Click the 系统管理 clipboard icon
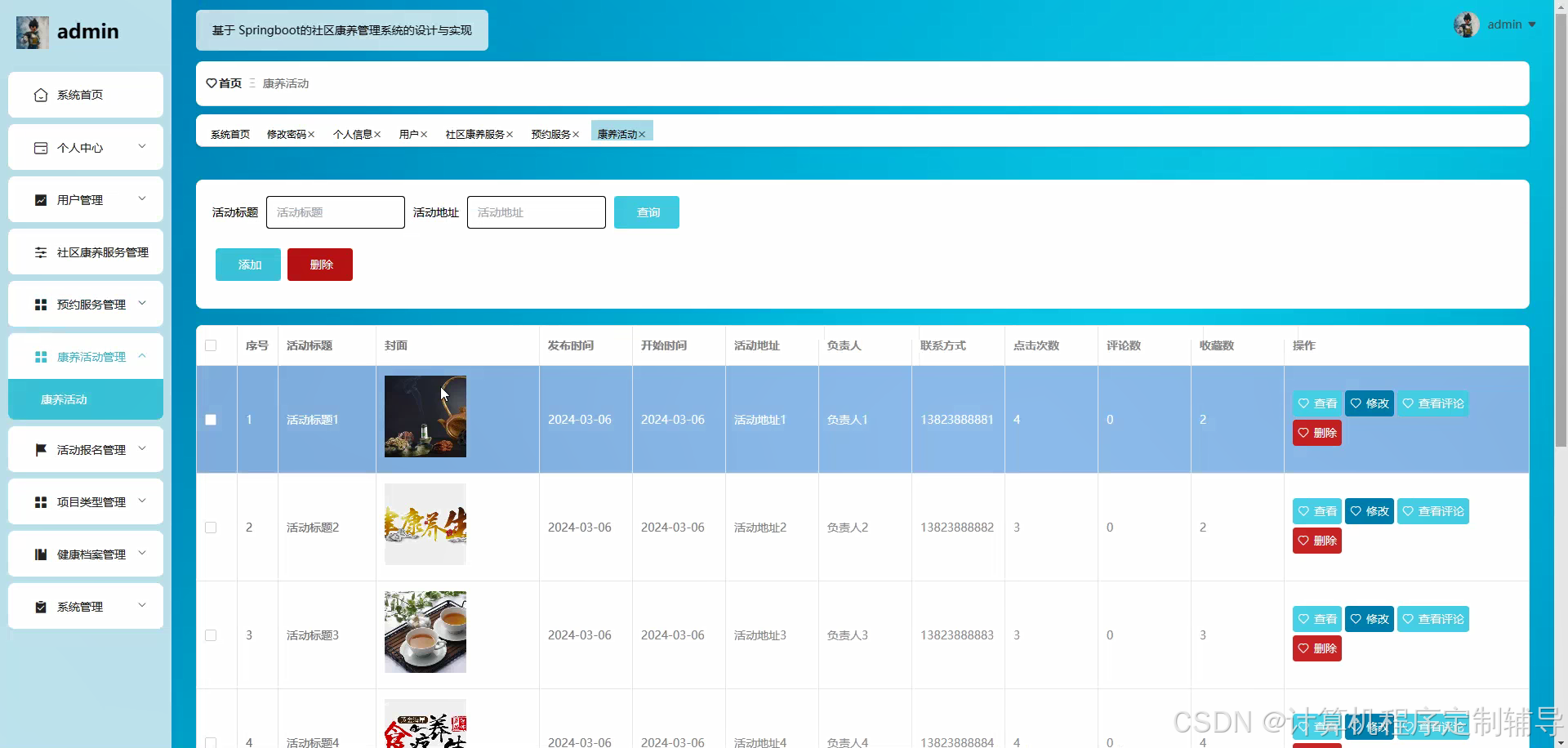 (x=41, y=607)
